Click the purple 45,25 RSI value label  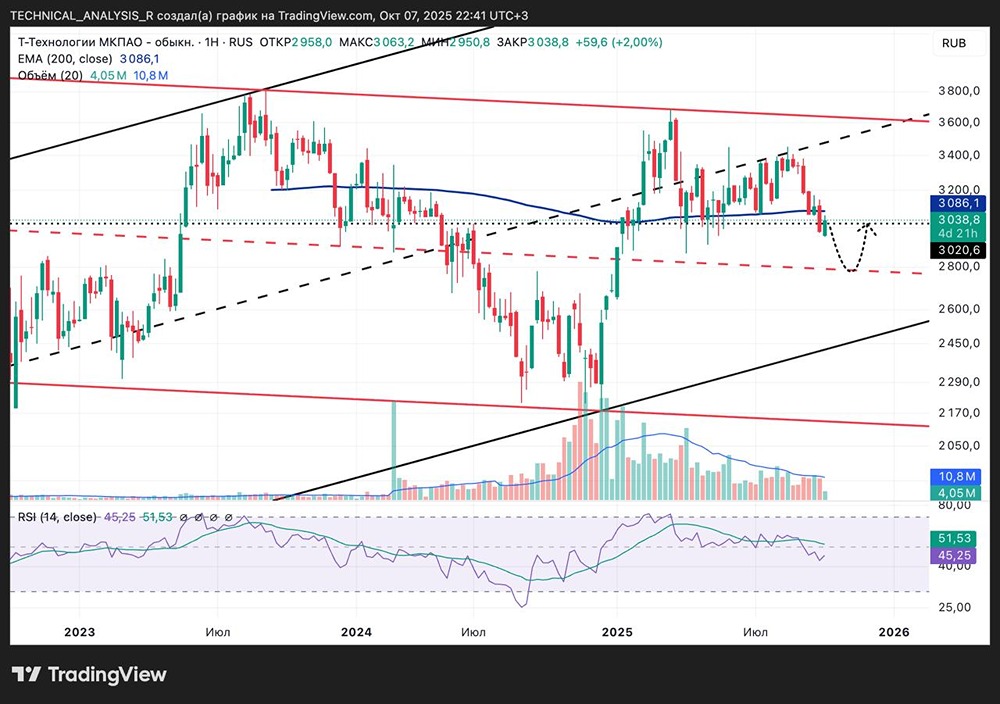[x=957, y=555]
